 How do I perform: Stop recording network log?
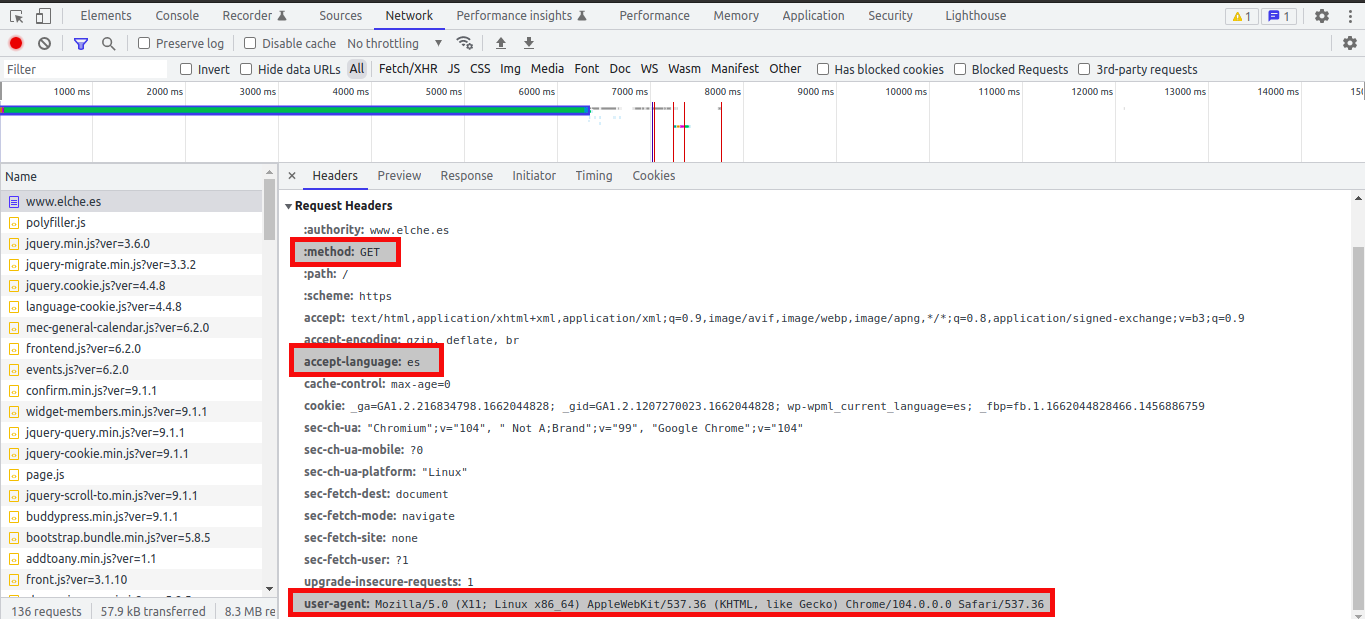click(16, 43)
